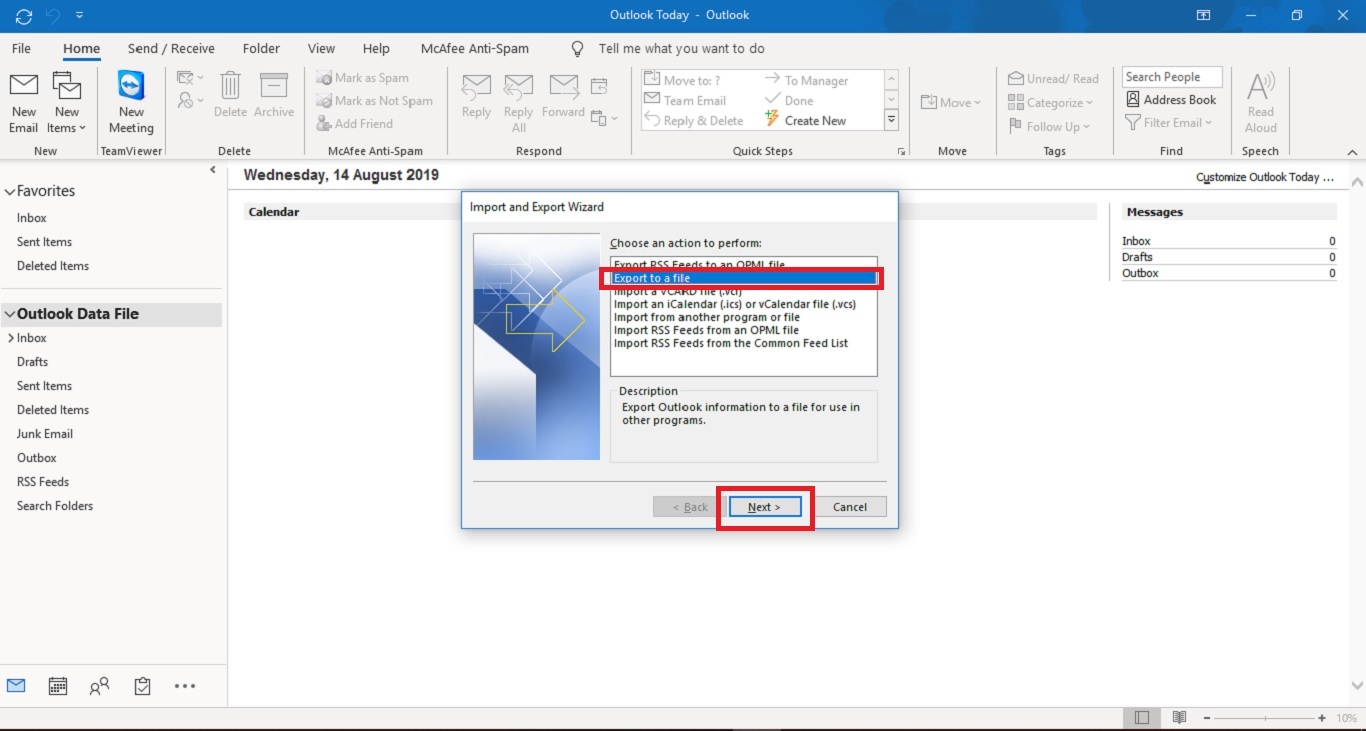Click Unread/ Read in Tags

[x=1053, y=79]
